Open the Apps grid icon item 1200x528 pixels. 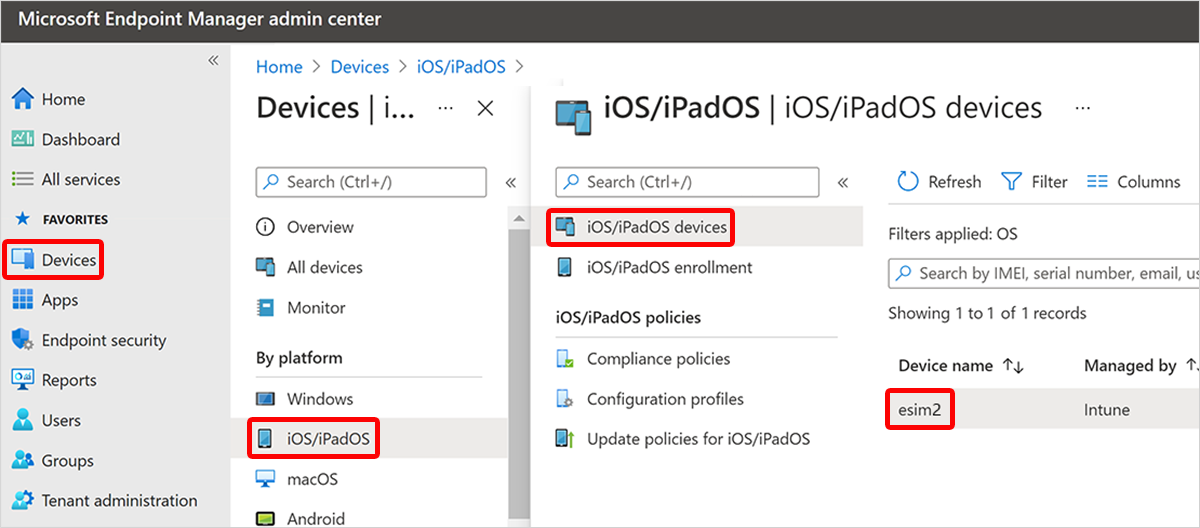(22, 300)
